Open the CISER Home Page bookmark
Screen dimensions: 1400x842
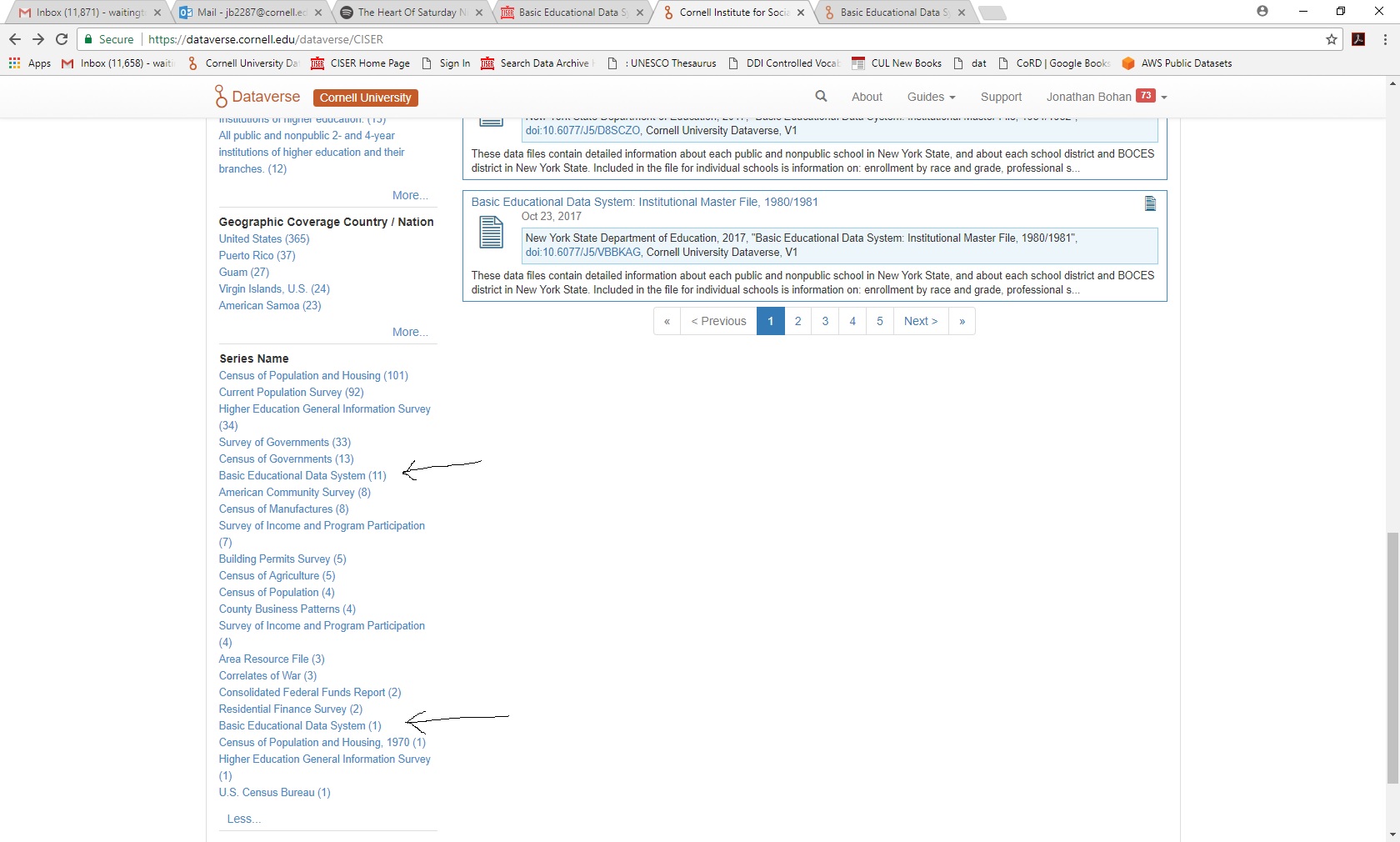tap(360, 63)
